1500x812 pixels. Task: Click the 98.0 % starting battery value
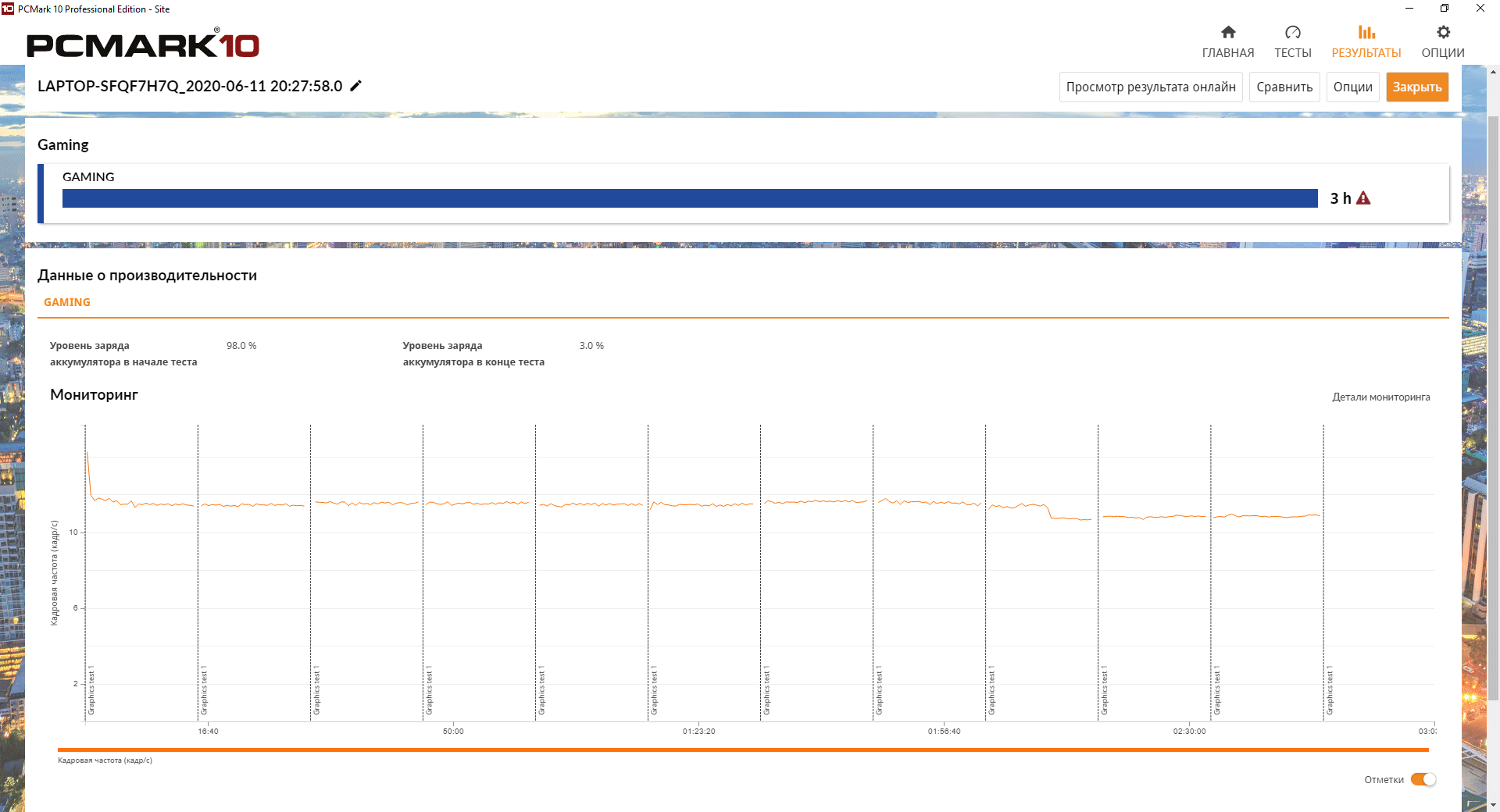[x=241, y=345]
